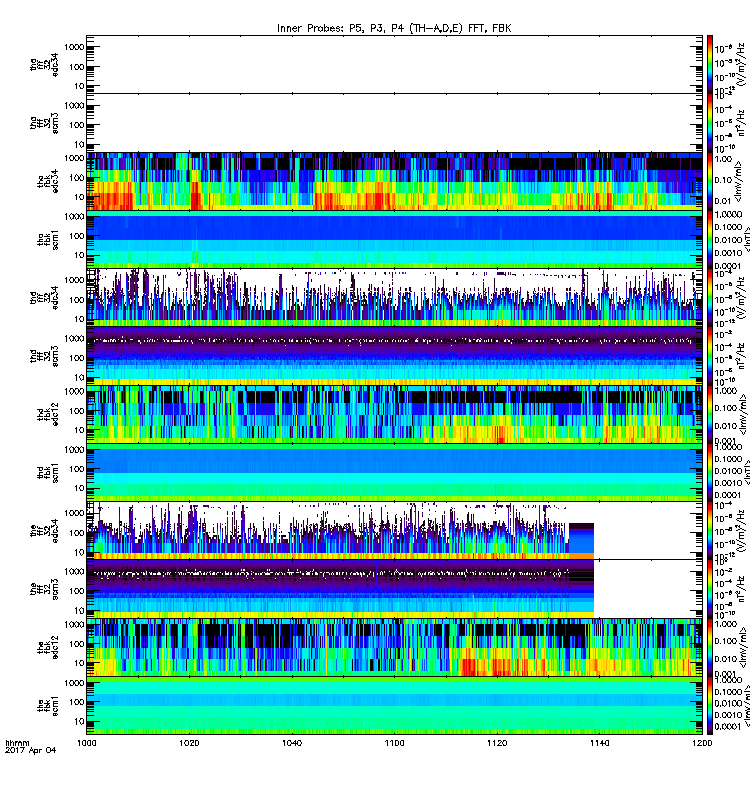Click the 1100 time tick label

pyautogui.click(x=394, y=743)
